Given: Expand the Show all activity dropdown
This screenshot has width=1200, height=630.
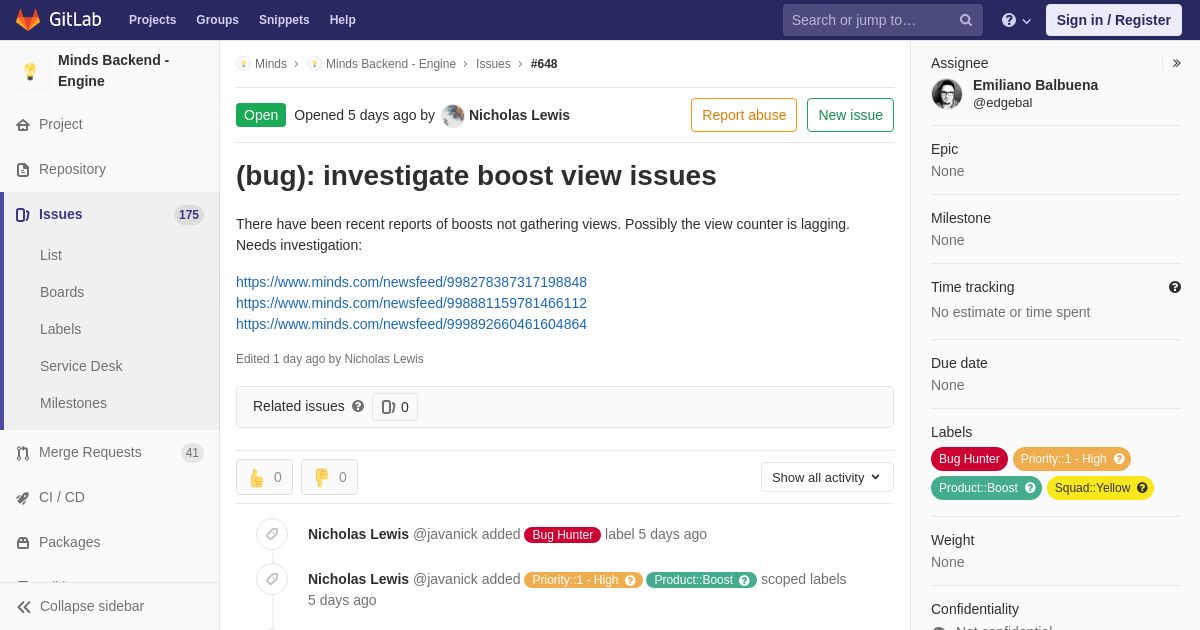Looking at the screenshot, I should (827, 477).
